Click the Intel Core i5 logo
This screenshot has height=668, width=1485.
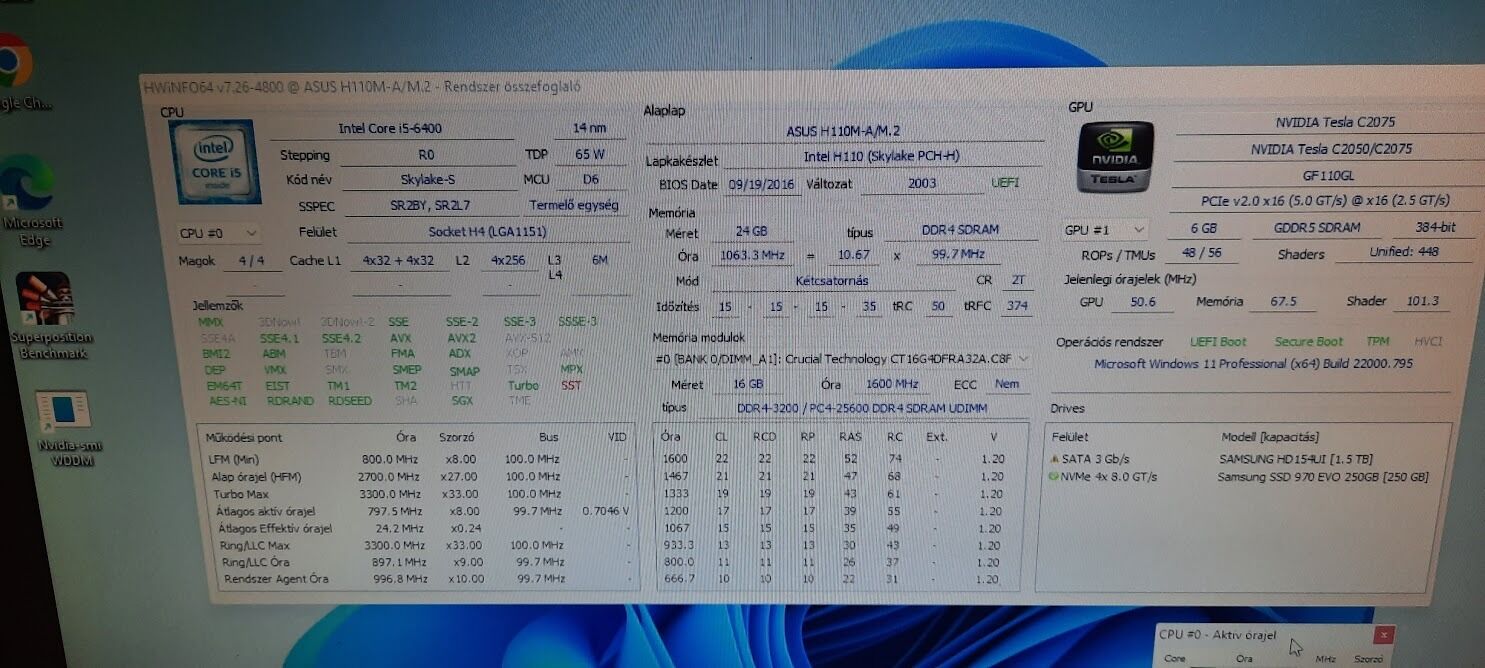tap(215, 164)
